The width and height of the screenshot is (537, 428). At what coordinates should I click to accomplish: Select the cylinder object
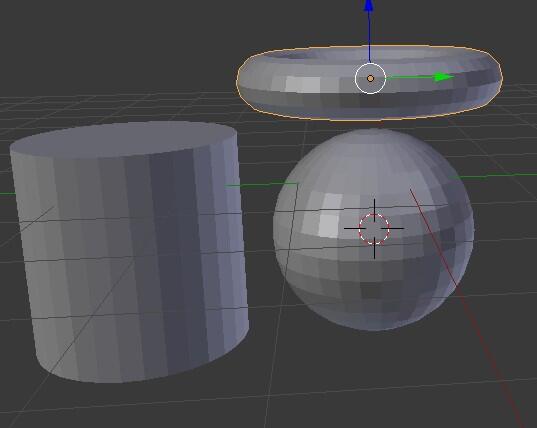tap(128, 252)
